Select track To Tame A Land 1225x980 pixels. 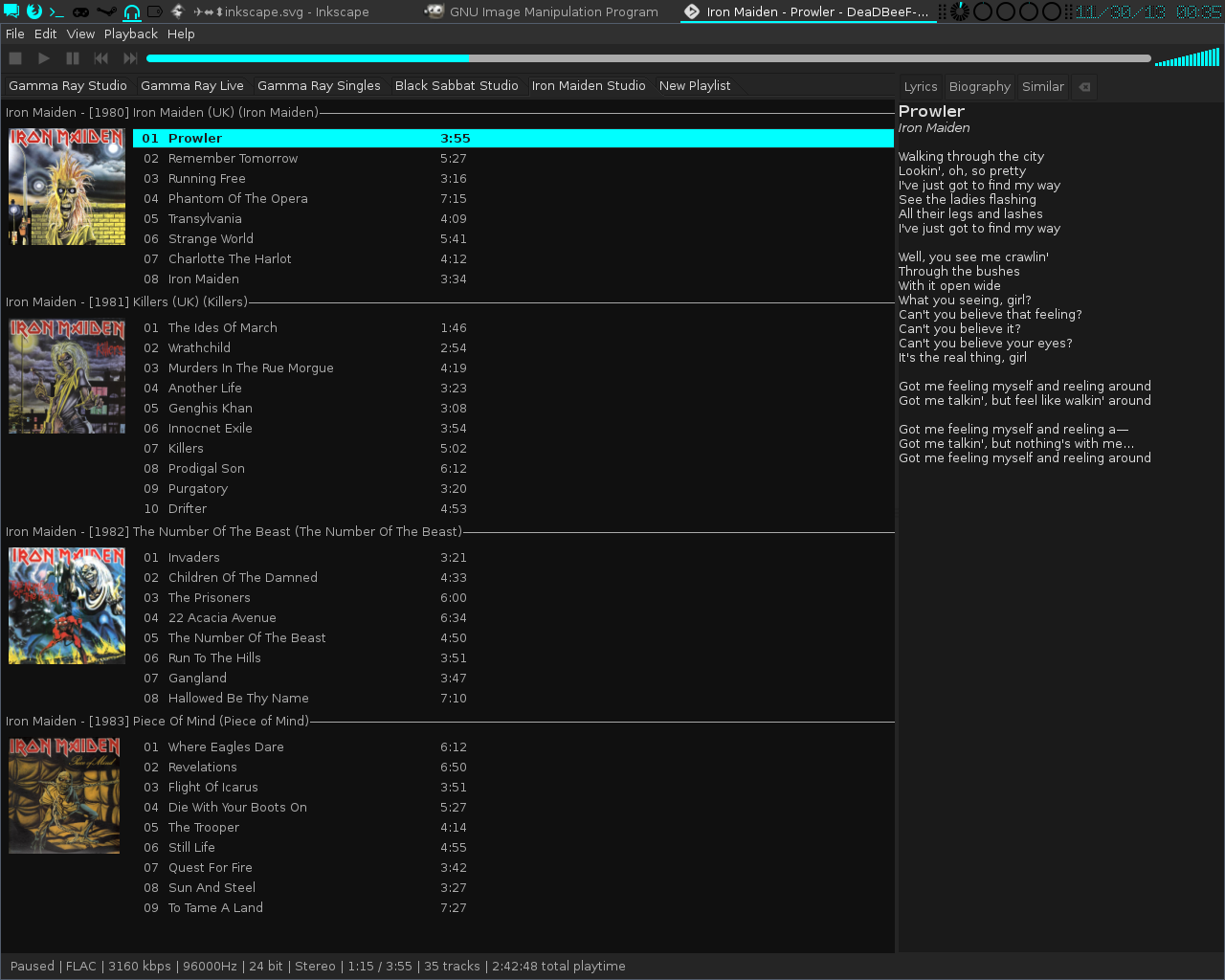[513, 907]
